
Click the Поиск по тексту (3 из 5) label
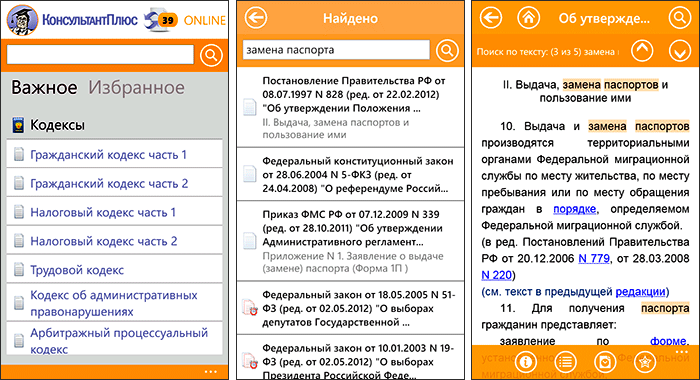coord(548,52)
